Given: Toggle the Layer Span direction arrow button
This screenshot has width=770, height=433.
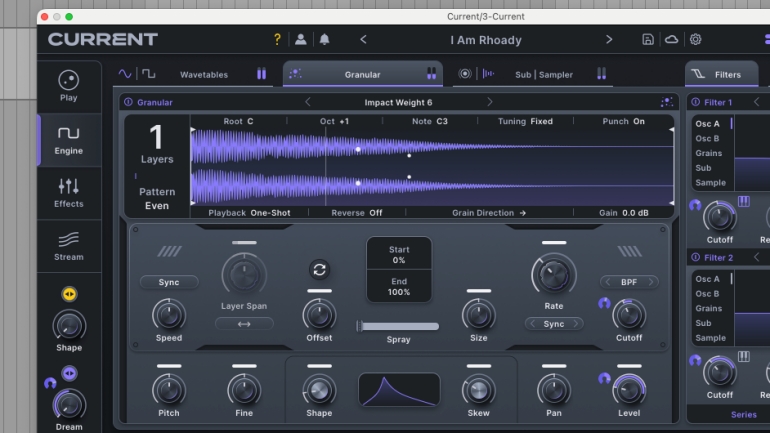Looking at the screenshot, I should pyautogui.click(x=244, y=324).
